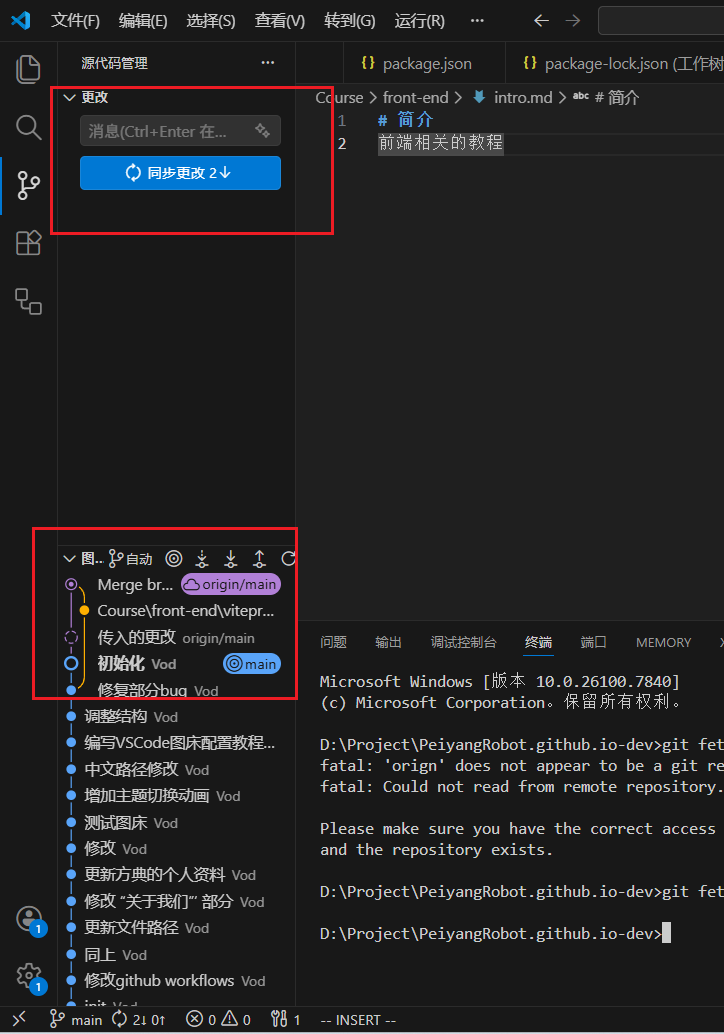Open the Manage gear icon

[x=30, y=976]
